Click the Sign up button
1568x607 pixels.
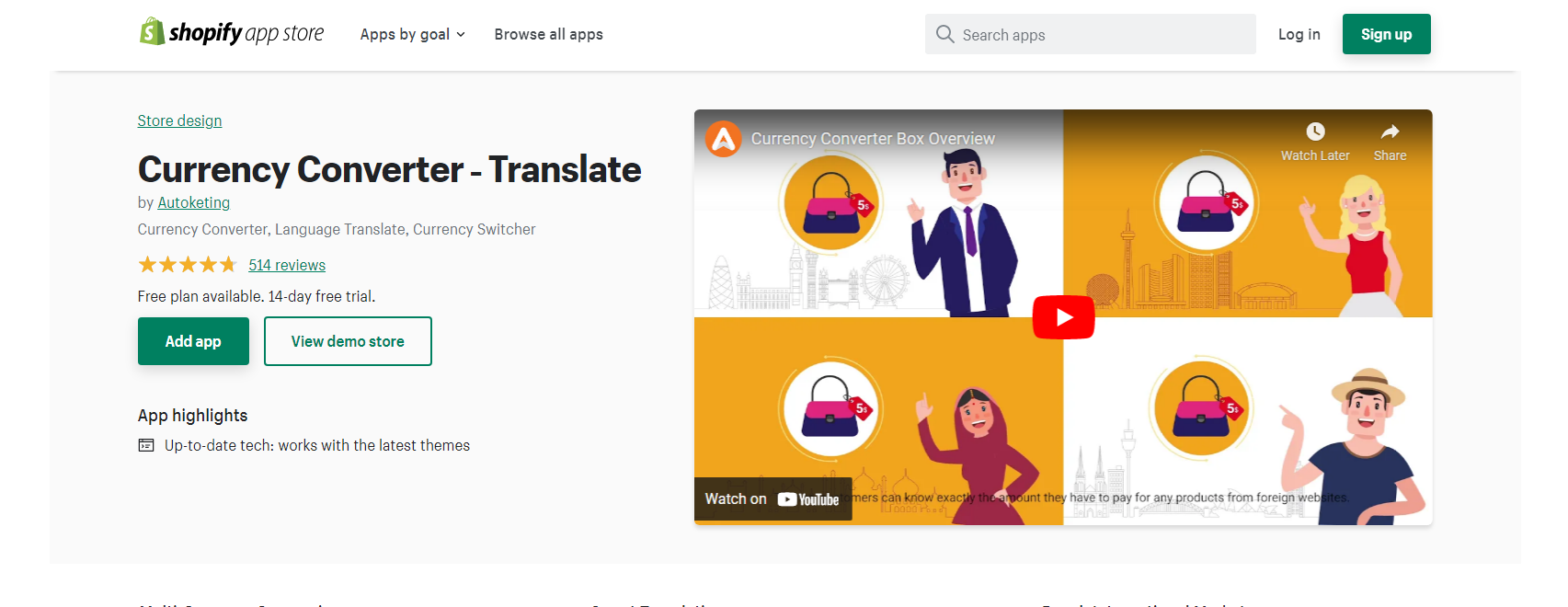tap(1386, 34)
